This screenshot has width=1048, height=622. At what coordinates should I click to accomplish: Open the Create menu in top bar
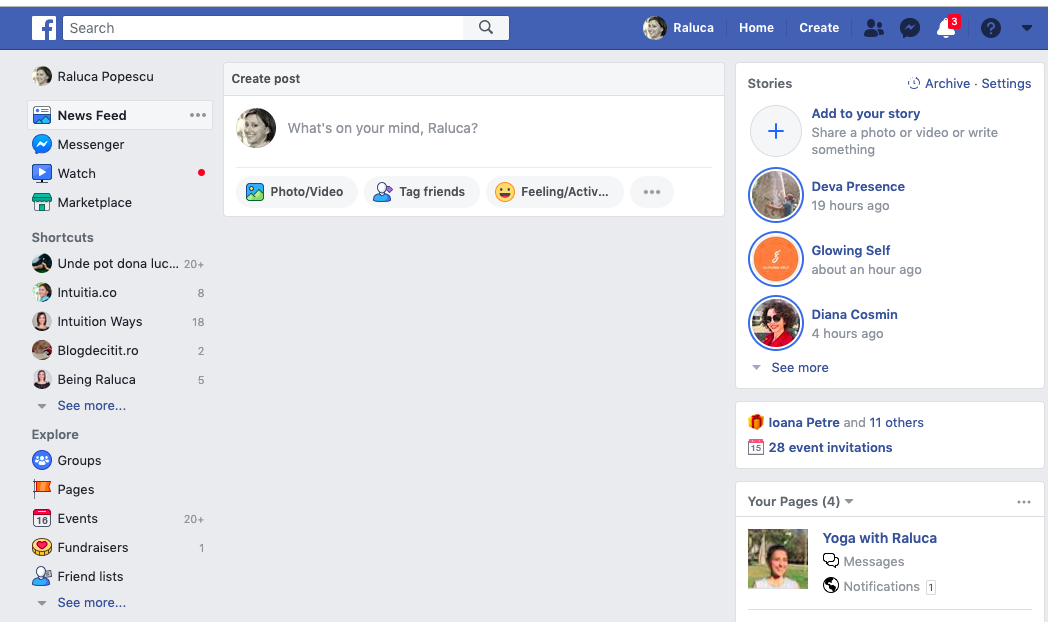coord(819,28)
